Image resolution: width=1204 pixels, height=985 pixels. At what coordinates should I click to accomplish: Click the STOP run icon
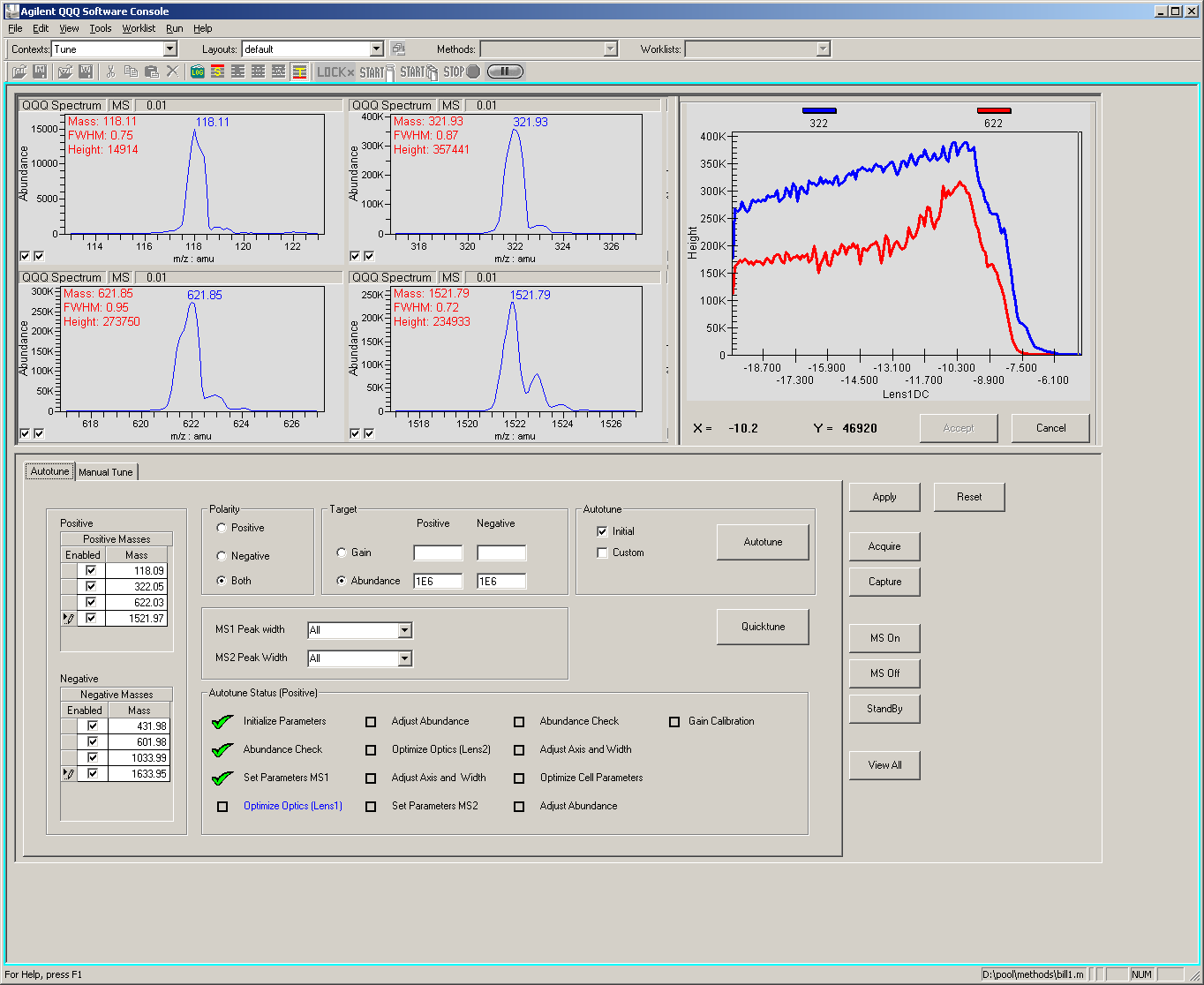coord(462,71)
